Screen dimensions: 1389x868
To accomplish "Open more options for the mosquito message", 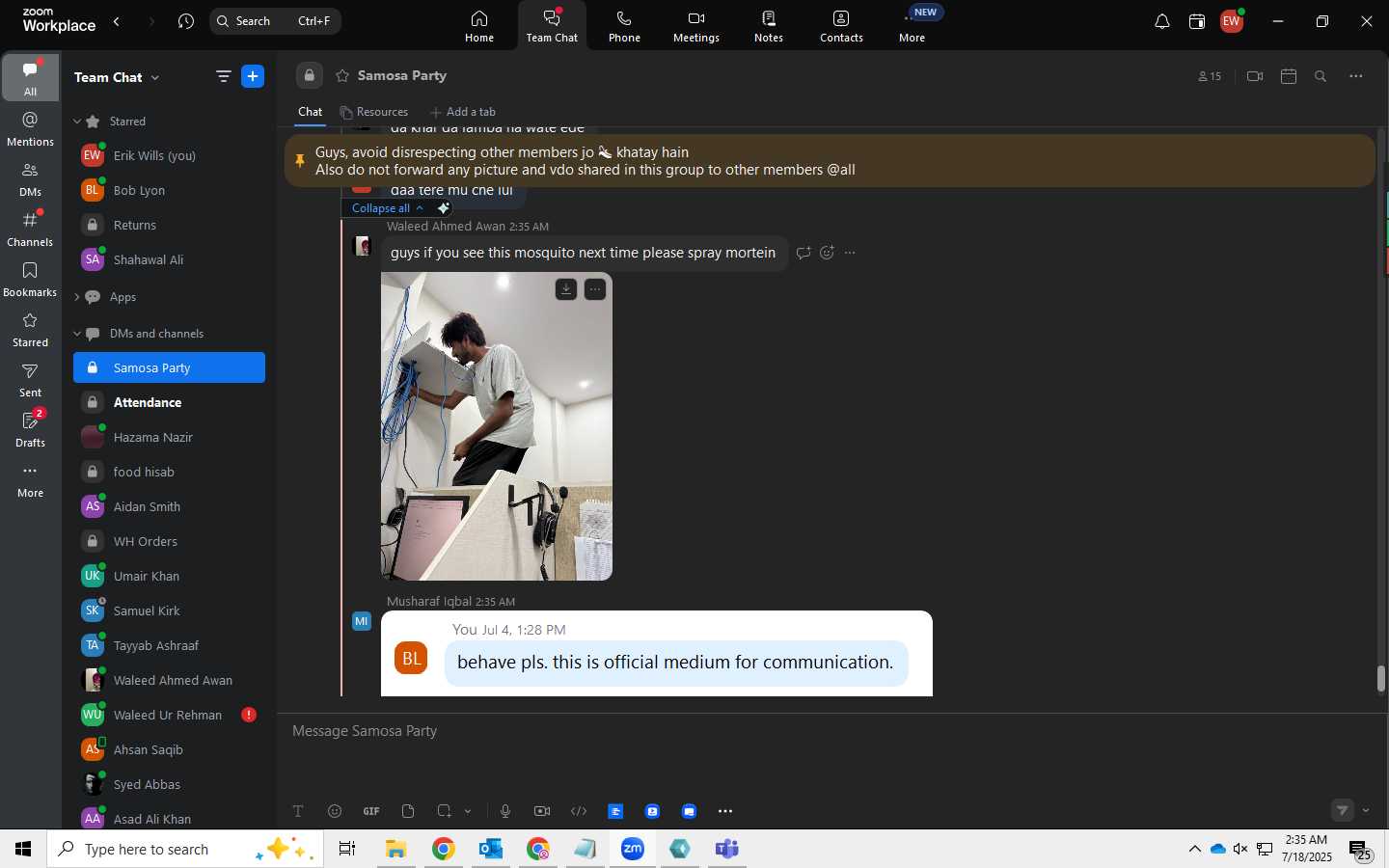I will coord(850,253).
